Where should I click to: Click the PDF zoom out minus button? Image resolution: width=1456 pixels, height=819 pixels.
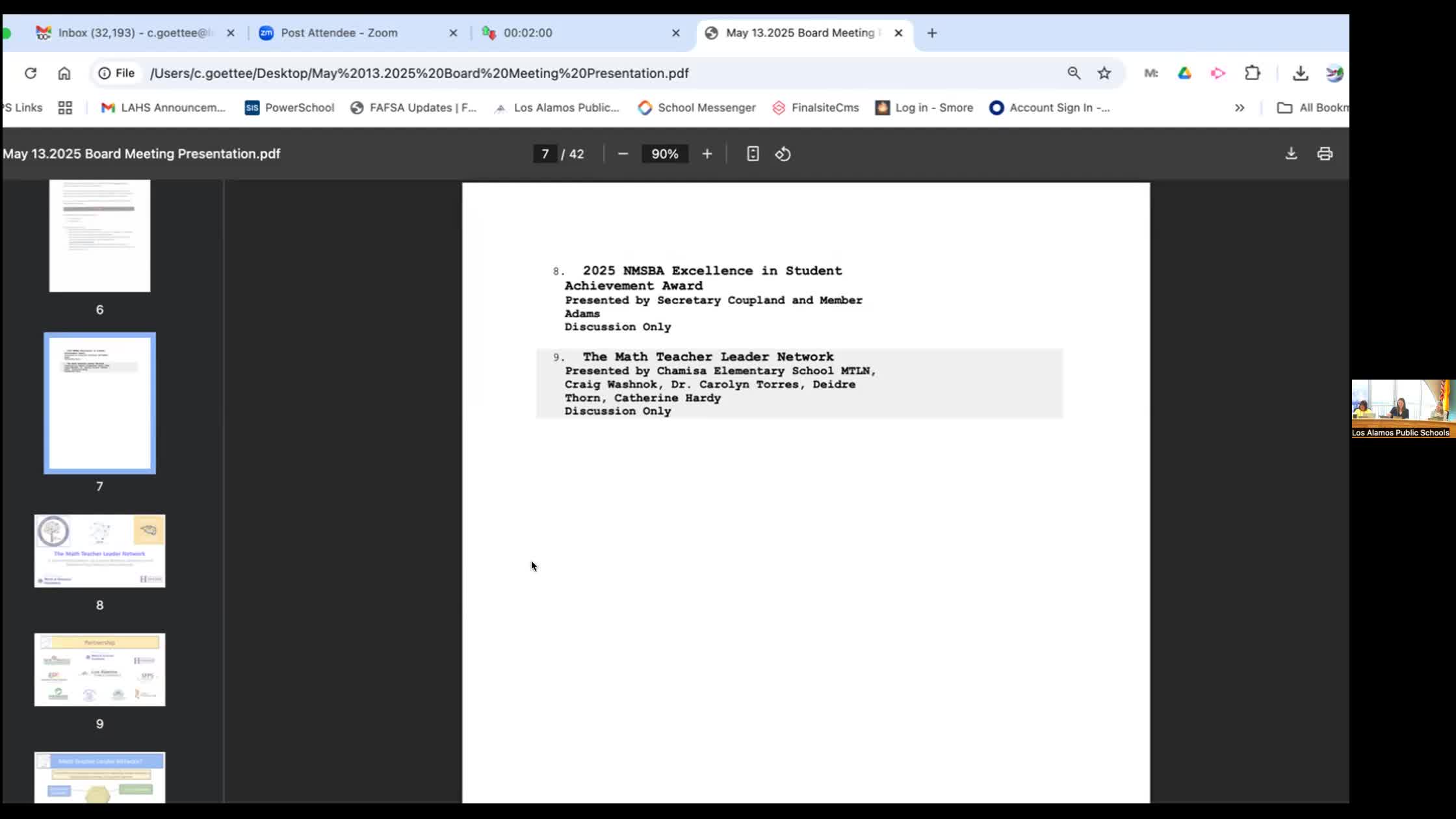[623, 154]
